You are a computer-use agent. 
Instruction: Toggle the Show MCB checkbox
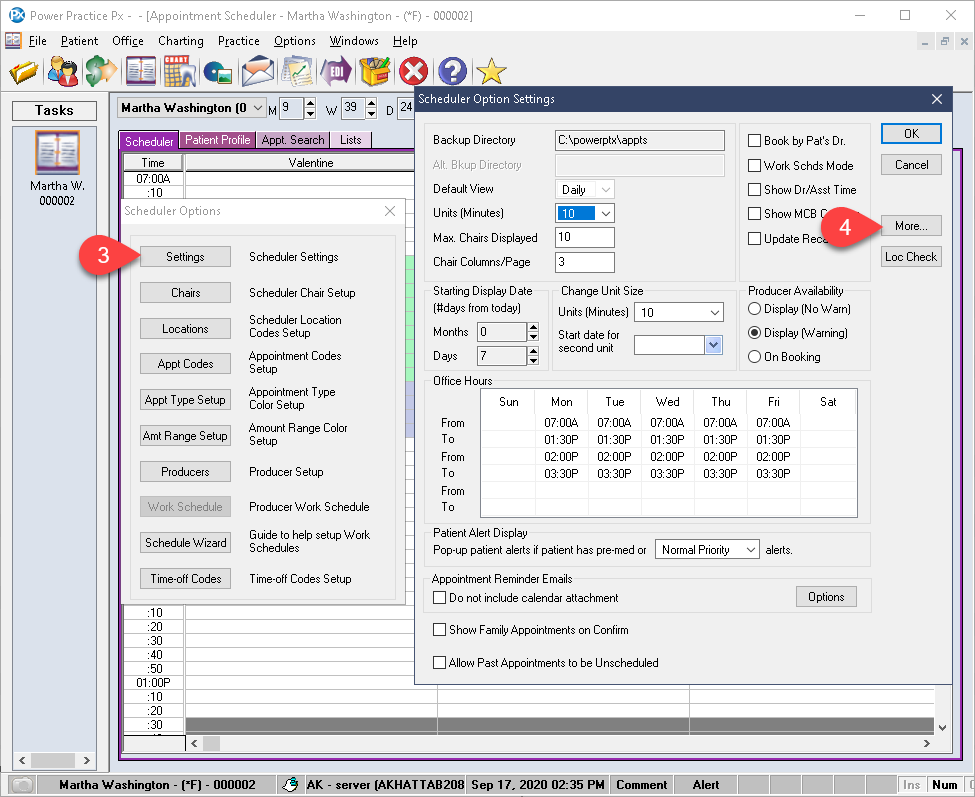(x=754, y=214)
